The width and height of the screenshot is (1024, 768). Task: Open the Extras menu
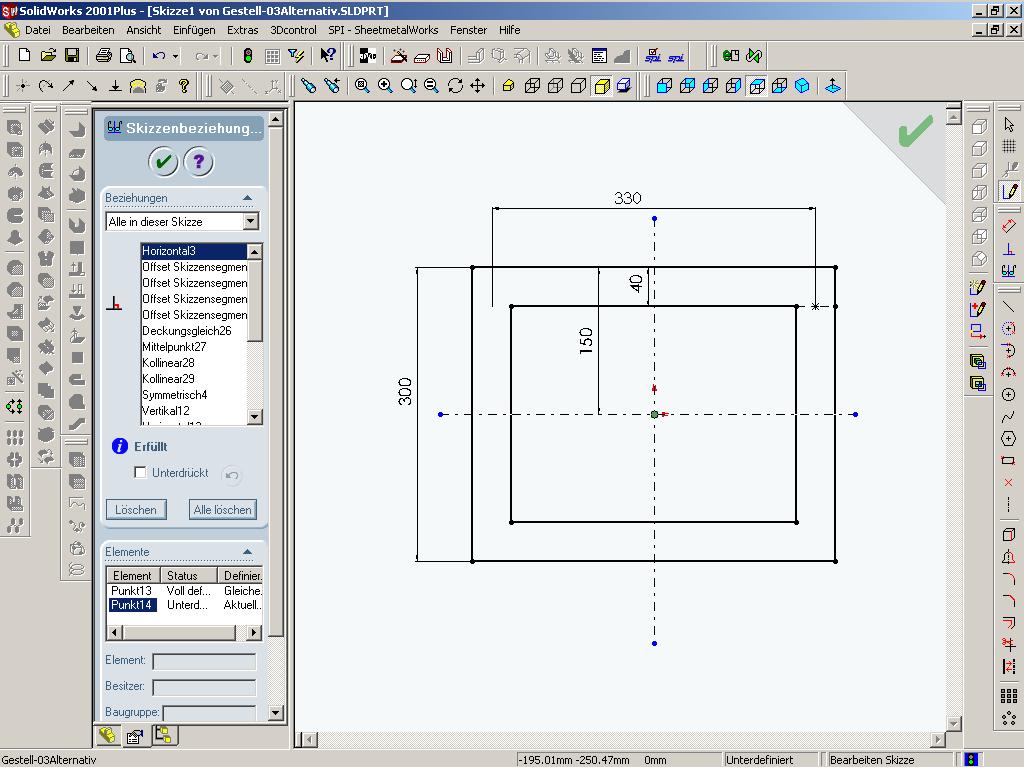[242, 30]
